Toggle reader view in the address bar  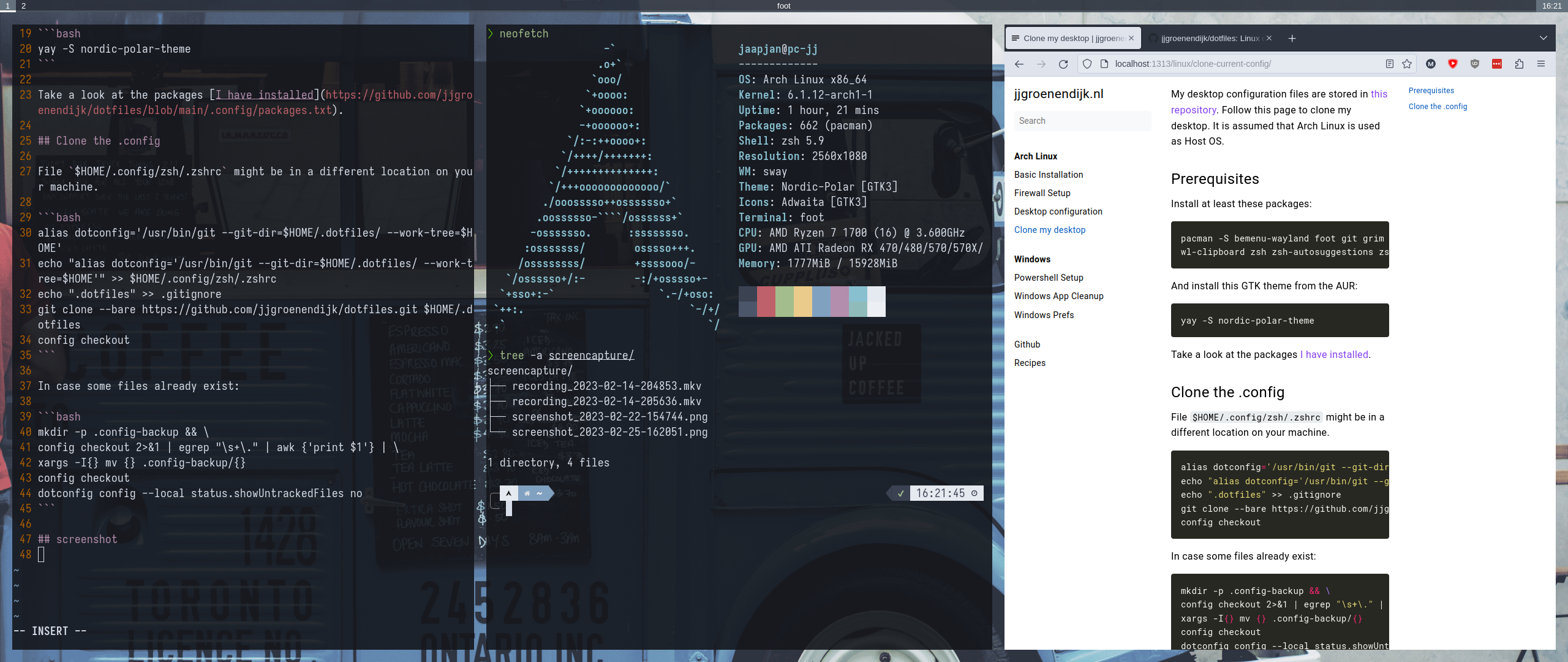tap(1390, 64)
